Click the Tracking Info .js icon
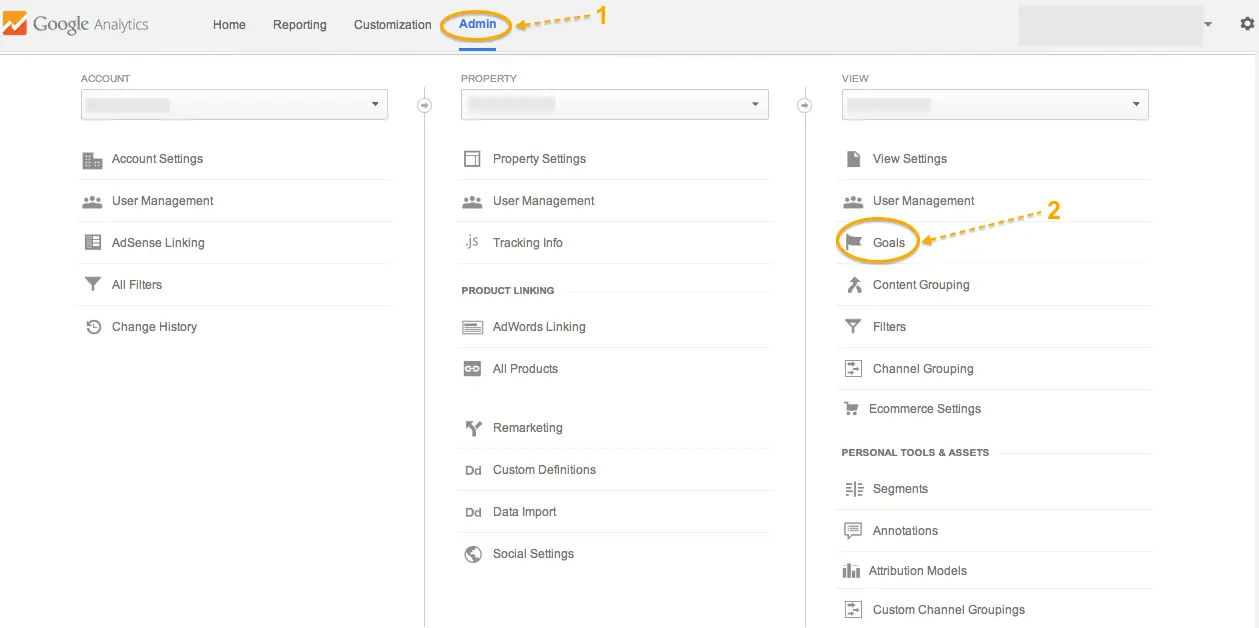1259x628 pixels. click(472, 243)
